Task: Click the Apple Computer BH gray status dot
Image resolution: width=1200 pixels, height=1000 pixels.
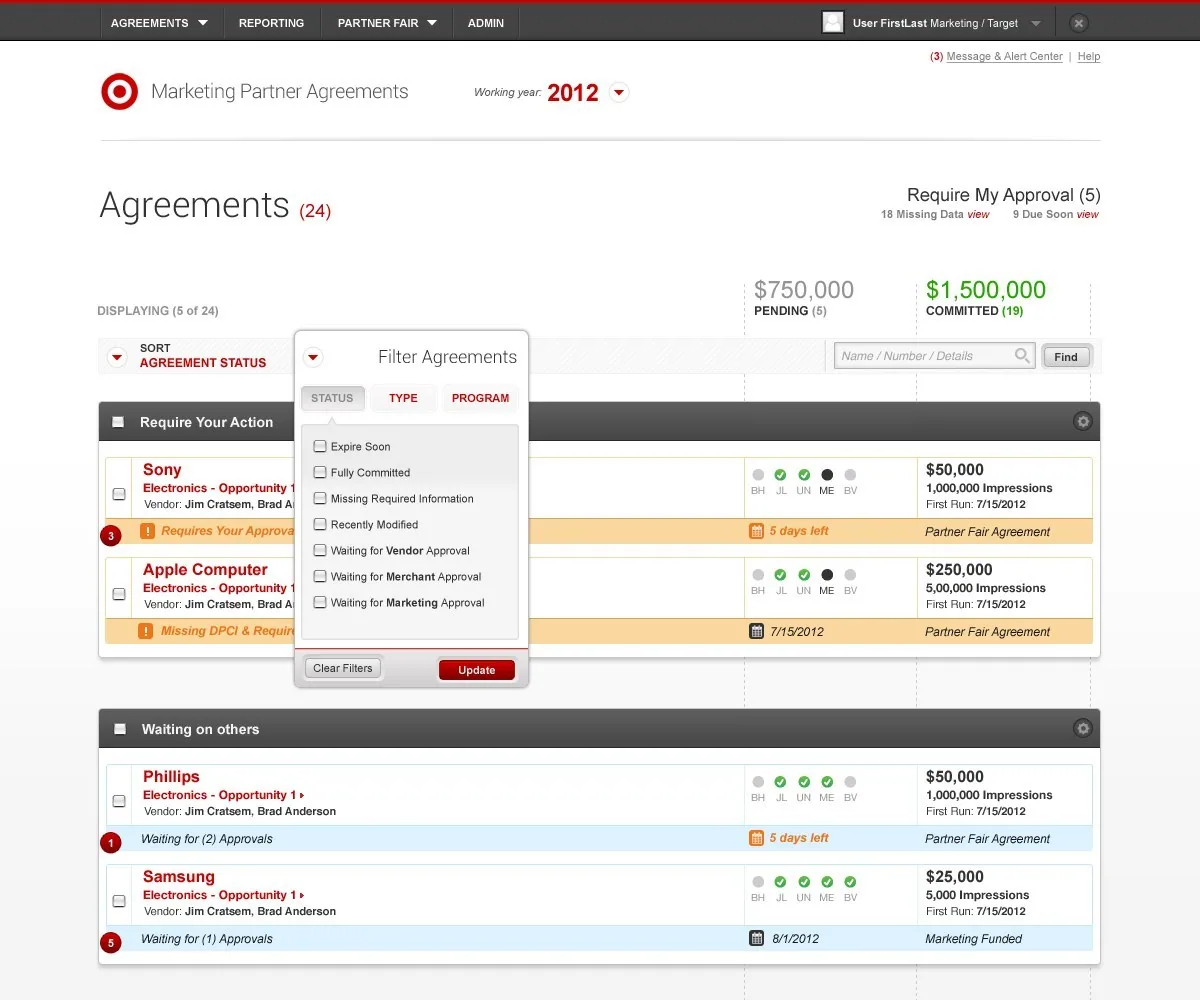Action: coord(758,575)
